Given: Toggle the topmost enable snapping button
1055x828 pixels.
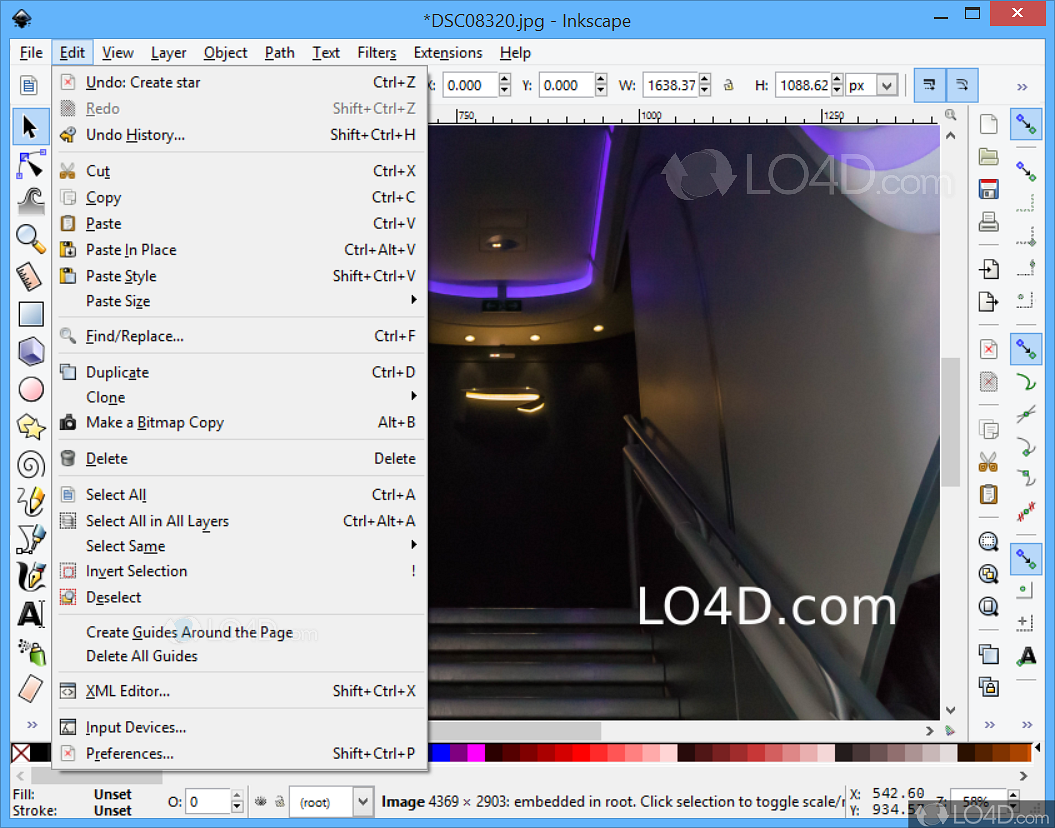Looking at the screenshot, I should 1026,124.
